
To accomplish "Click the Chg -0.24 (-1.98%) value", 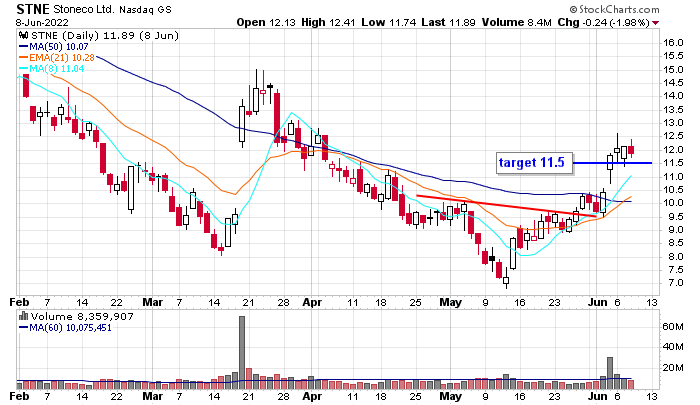I will [603, 22].
